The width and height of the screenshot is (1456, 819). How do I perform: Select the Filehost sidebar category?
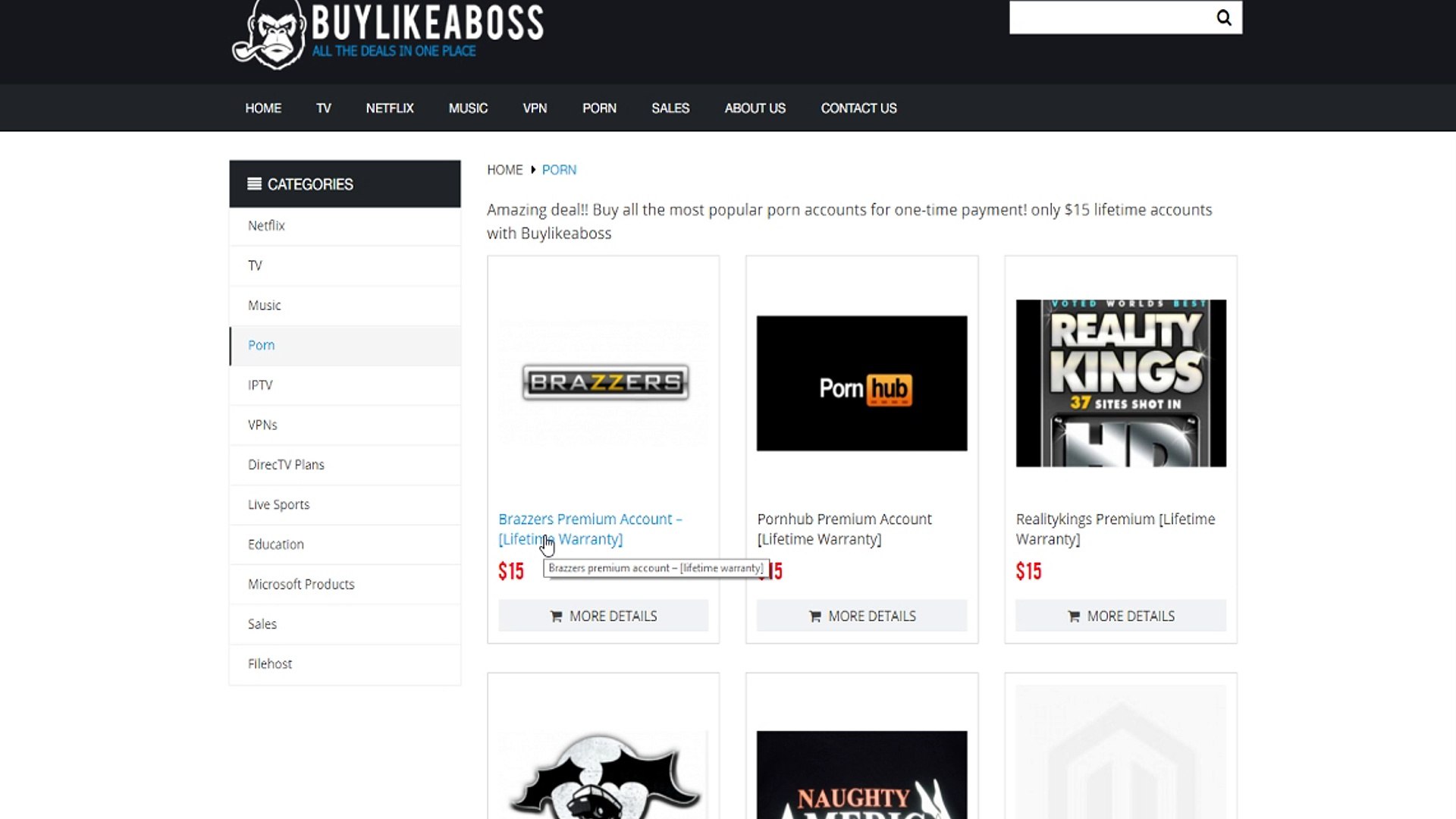click(x=270, y=664)
